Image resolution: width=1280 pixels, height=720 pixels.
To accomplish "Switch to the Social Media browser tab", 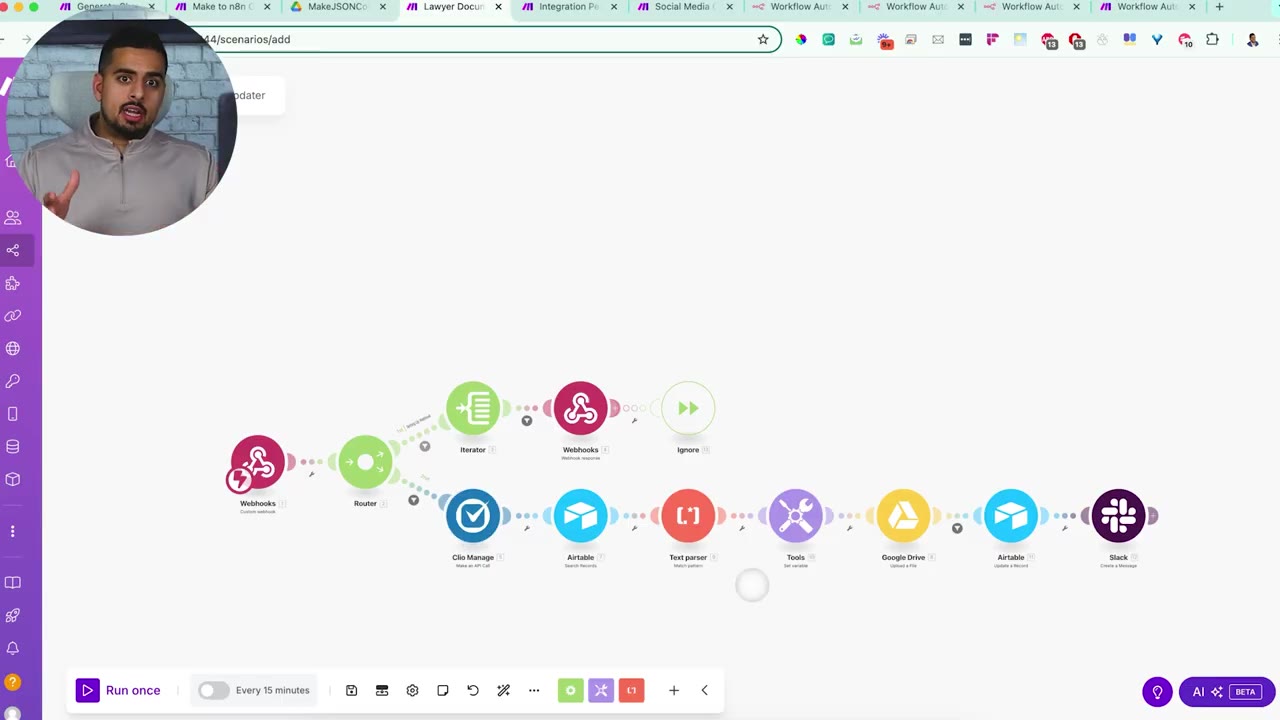I will 683,7.
